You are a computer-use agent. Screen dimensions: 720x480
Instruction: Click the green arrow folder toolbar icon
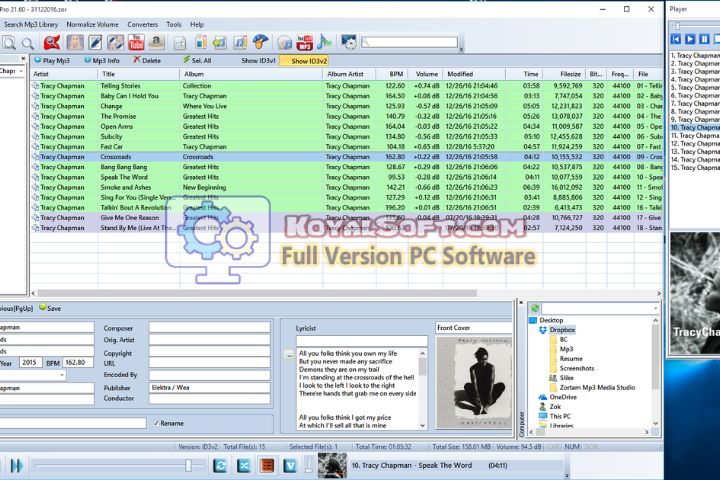[219, 43]
